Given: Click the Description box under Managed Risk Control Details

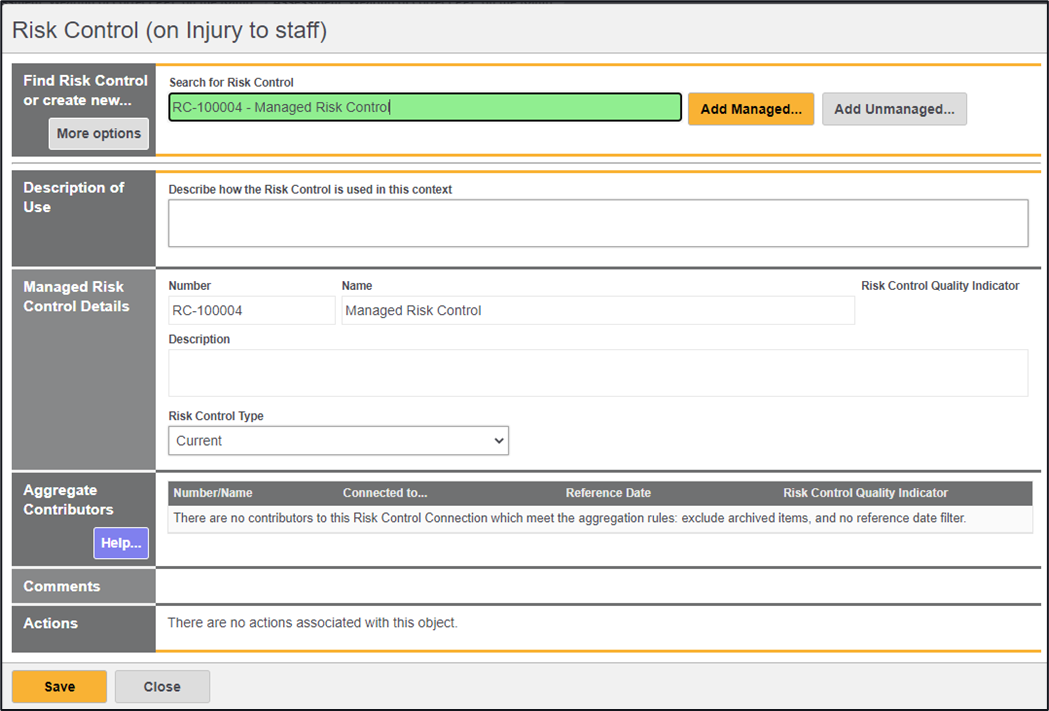Looking at the screenshot, I should pyautogui.click(x=597, y=373).
